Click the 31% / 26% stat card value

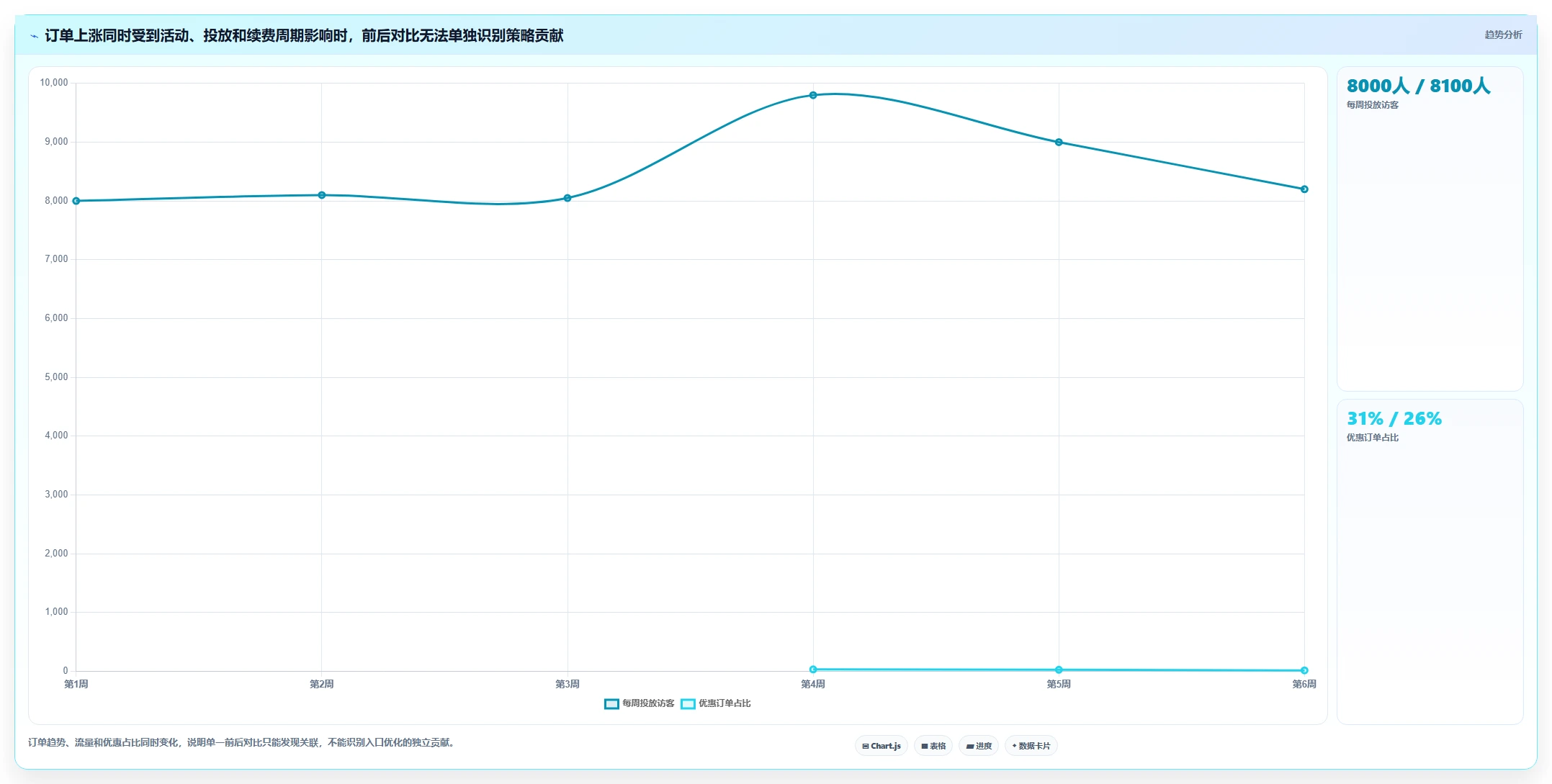click(x=1394, y=418)
